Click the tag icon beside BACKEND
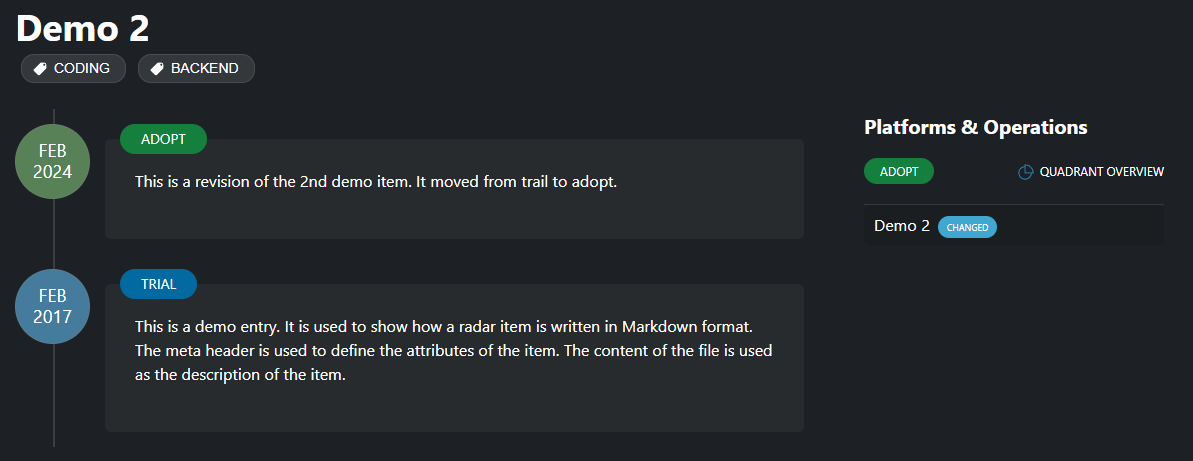The image size is (1193, 461). (x=157, y=69)
